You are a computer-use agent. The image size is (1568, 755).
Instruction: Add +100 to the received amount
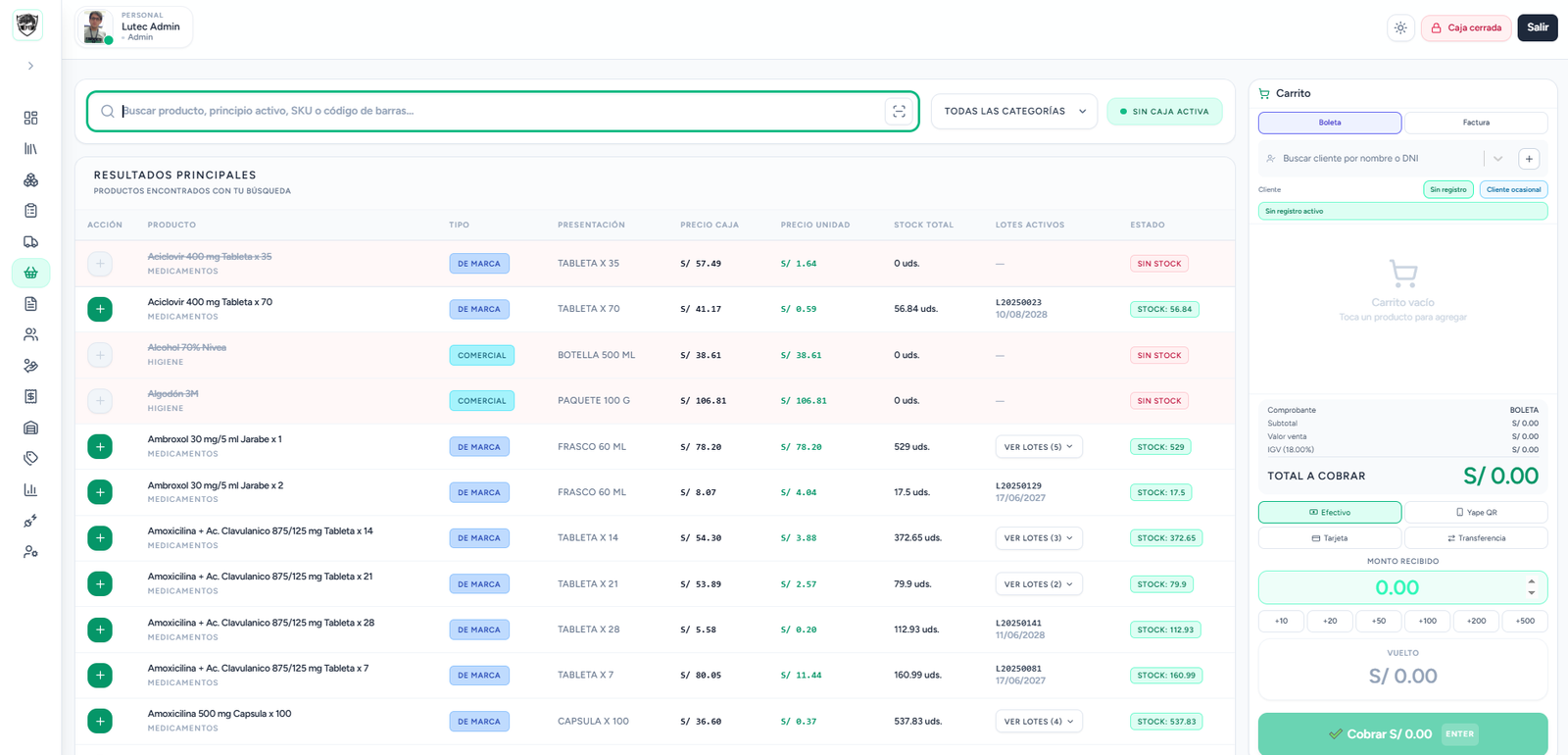(x=1427, y=621)
